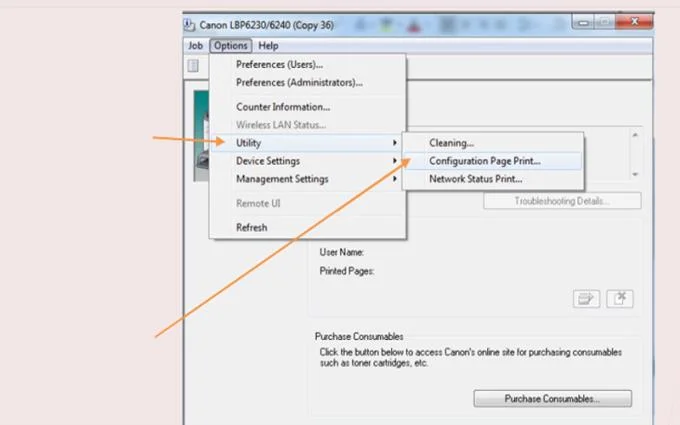Click the Purchase Consumables group heading
The height and width of the screenshot is (425, 680).
pos(359,337)
